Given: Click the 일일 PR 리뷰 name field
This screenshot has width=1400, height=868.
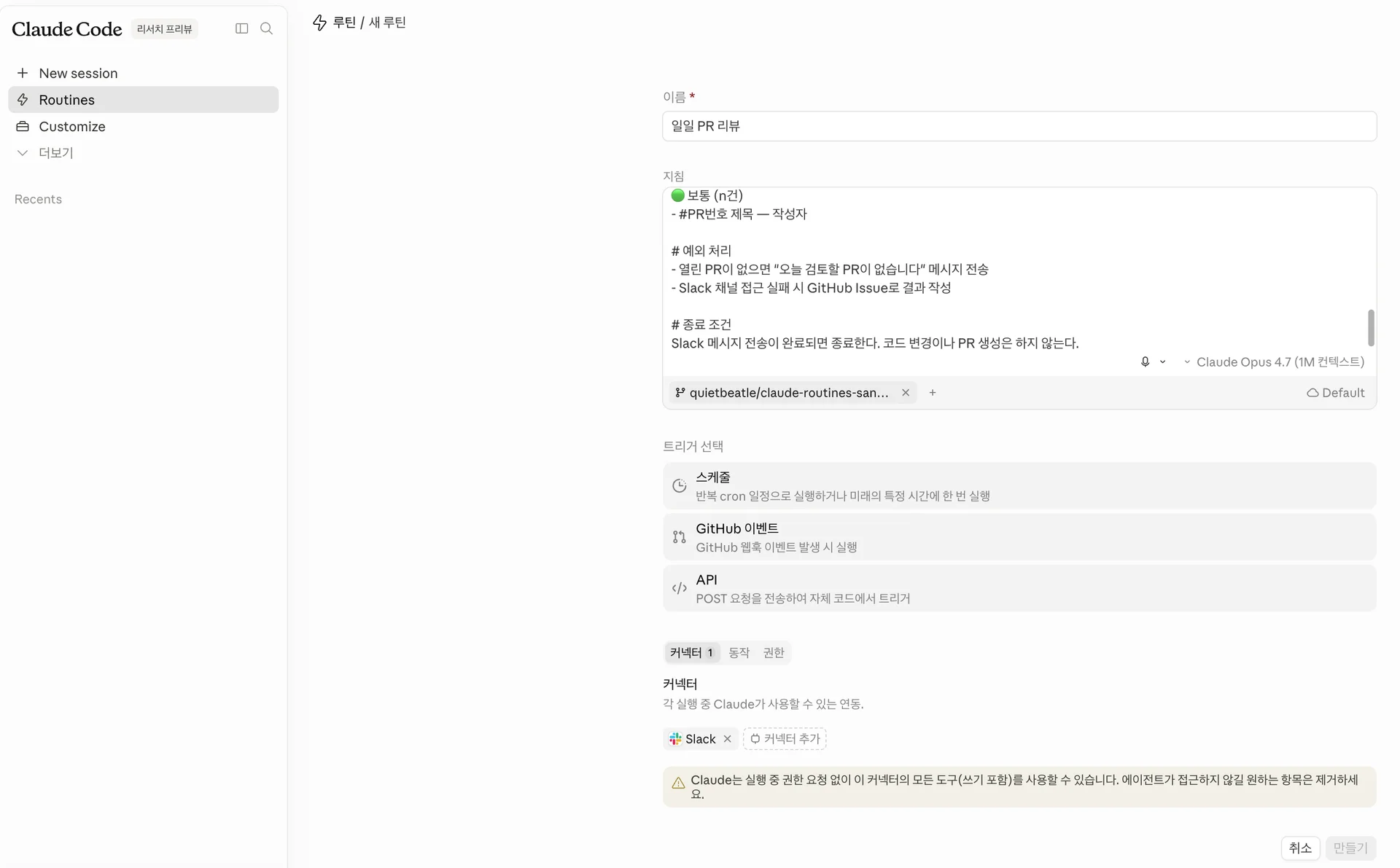Looking at the screenshot, I should pyautogui.click(x=1019, y=126).
